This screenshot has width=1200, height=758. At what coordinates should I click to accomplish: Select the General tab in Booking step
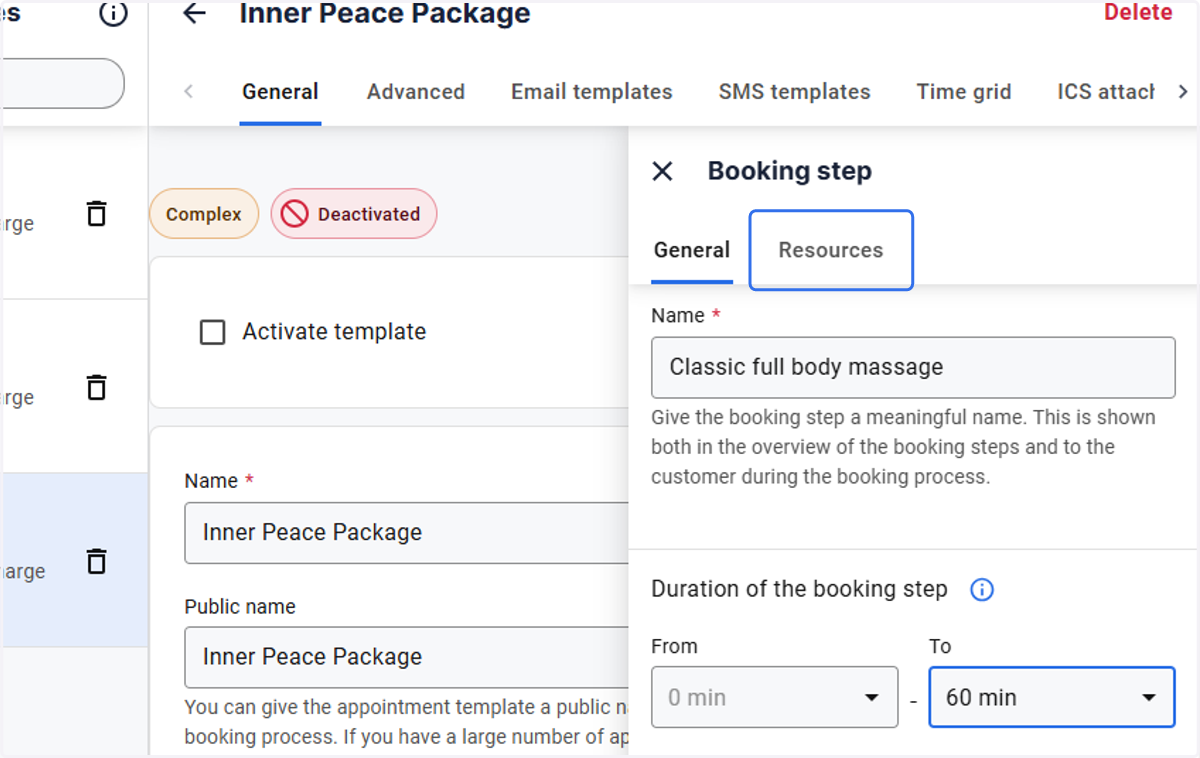click(x=692, y=250)
